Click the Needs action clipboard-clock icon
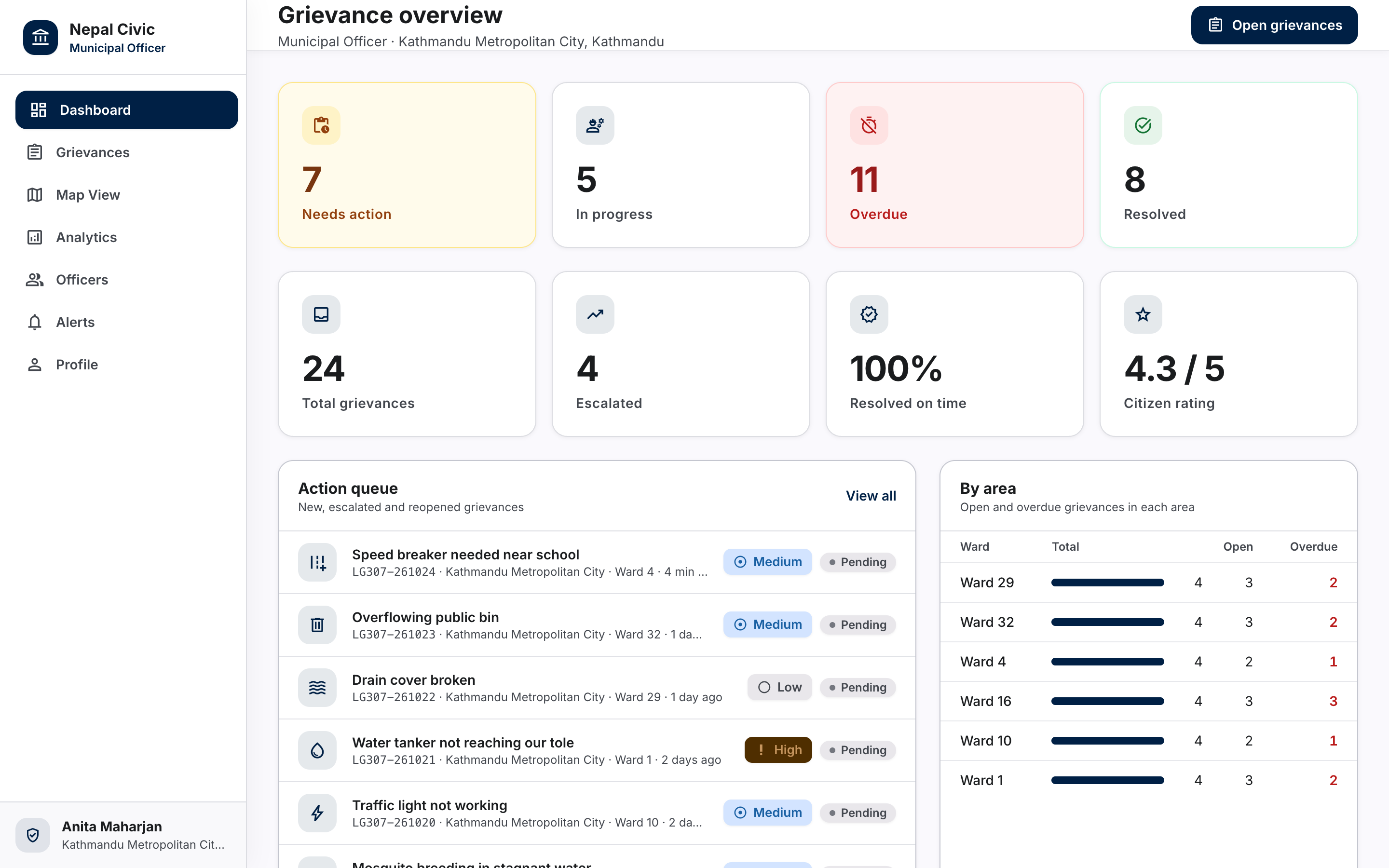The height and width of the screenshot is (868, 1389). click(x=321, y=125)
